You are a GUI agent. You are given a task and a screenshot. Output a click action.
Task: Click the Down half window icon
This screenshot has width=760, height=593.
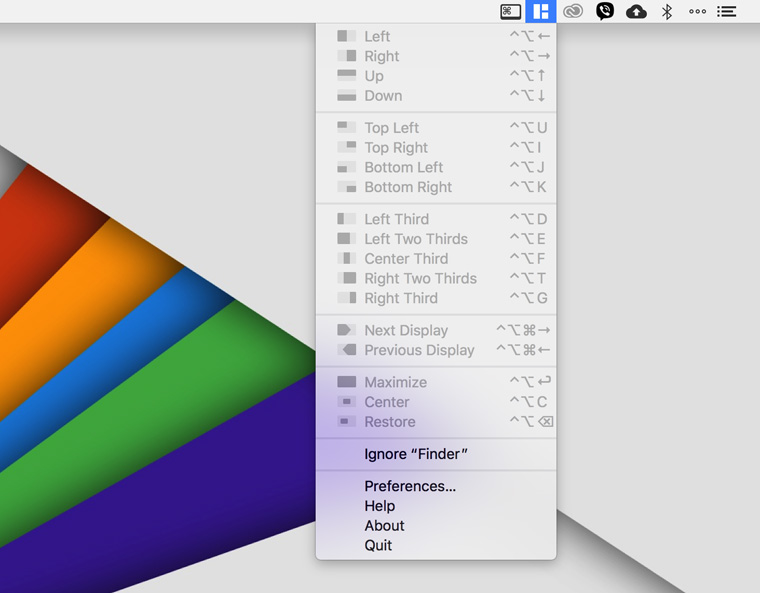tap(347, 96)
